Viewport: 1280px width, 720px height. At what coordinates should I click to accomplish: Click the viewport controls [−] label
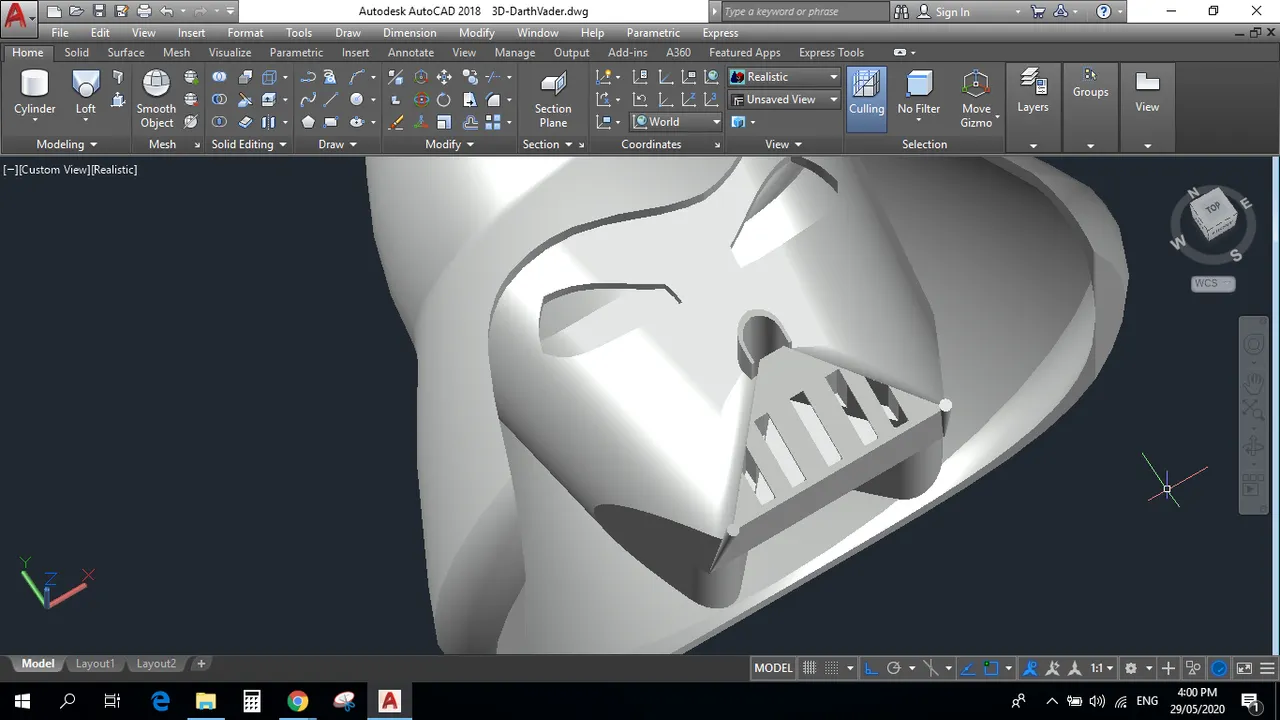tap(10, 170)
